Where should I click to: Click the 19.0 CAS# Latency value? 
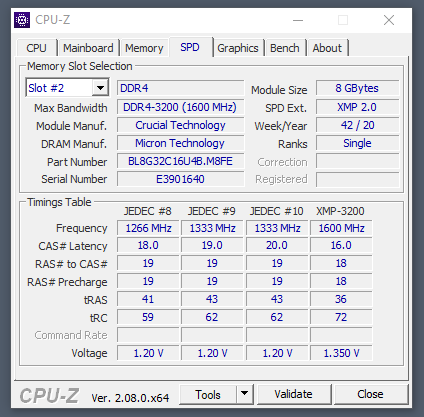[x=212, y=245]
